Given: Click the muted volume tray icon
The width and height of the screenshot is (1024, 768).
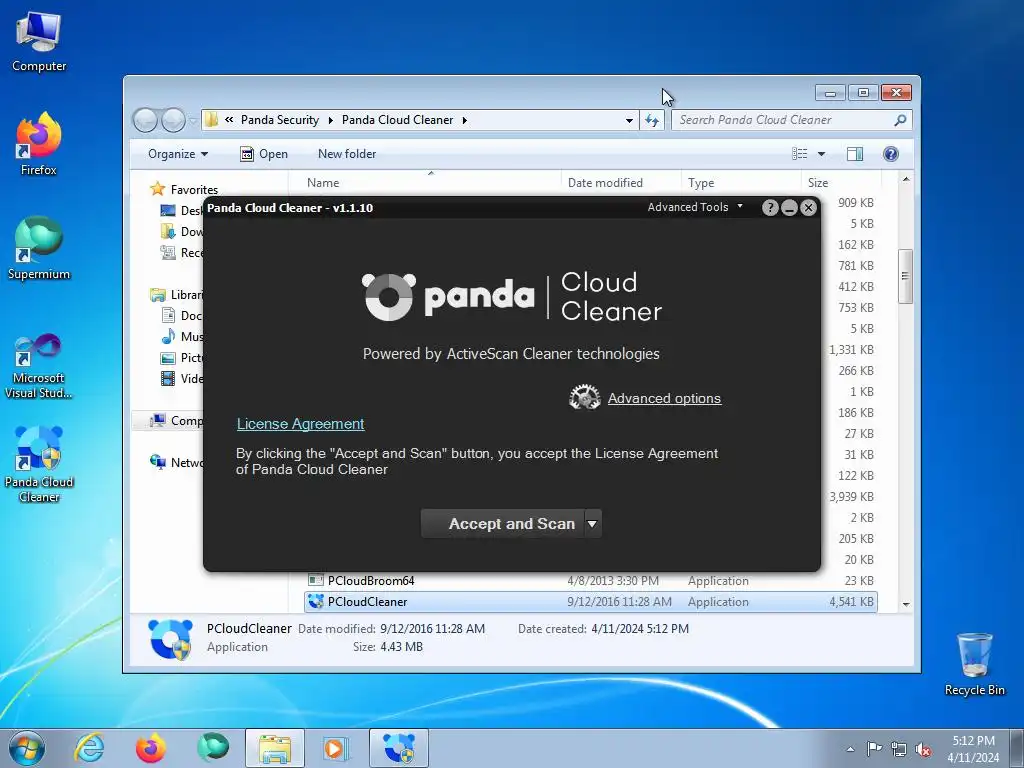Looking at the screenshot, I should 923,749.
